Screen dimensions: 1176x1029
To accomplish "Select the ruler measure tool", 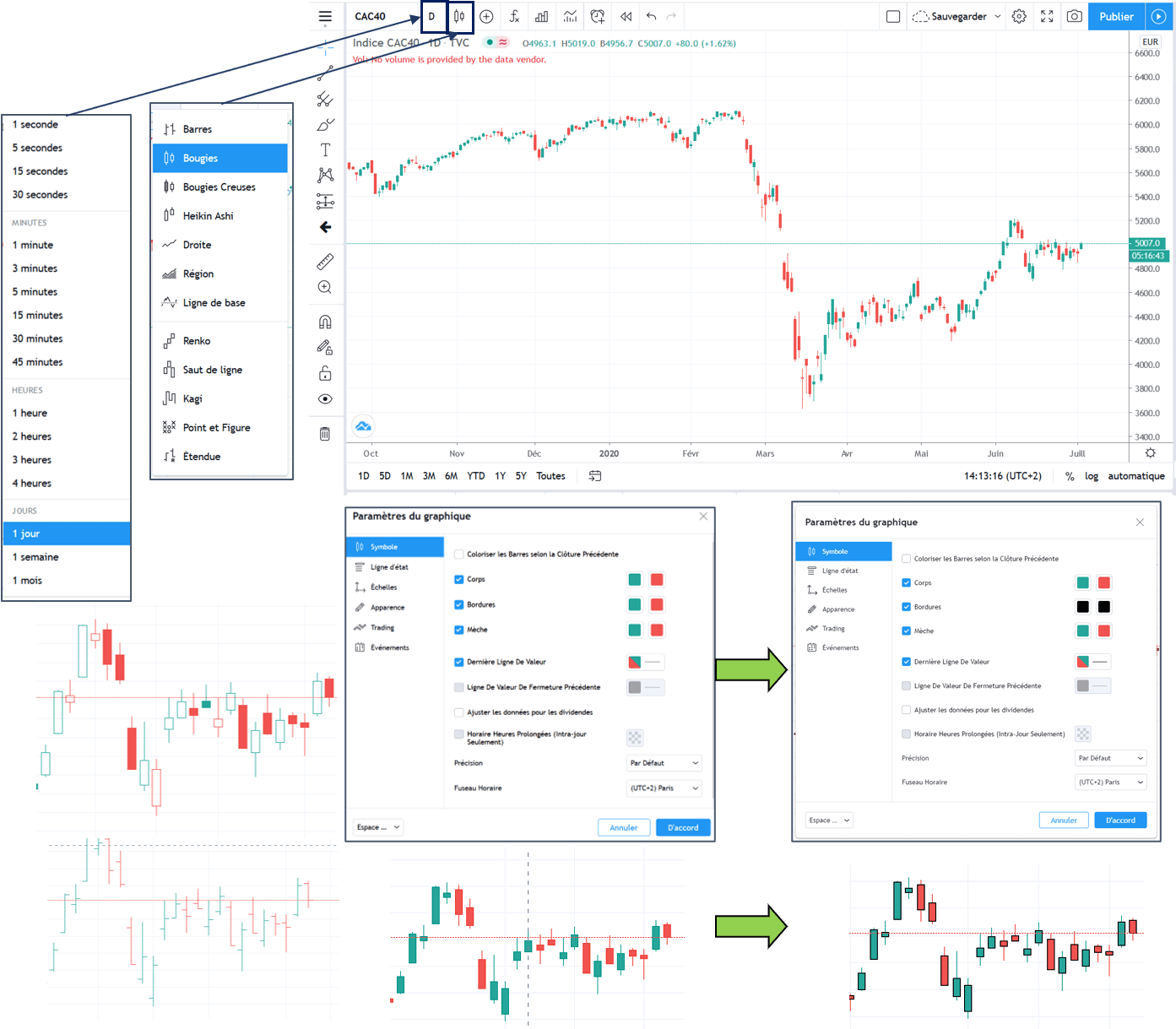I will [x=325, y=261].
